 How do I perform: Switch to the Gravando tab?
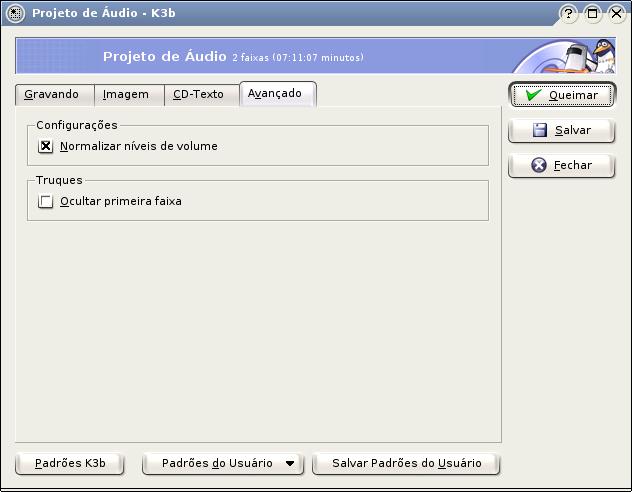pos(55,95)
